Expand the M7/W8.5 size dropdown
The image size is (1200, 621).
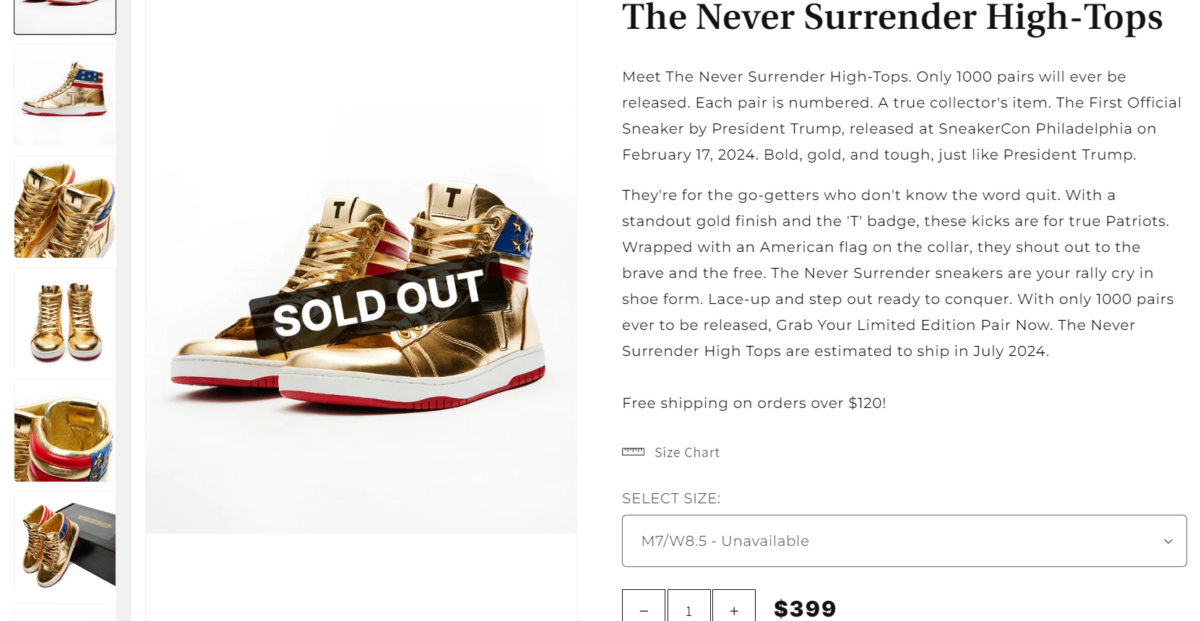click(903, 541)
